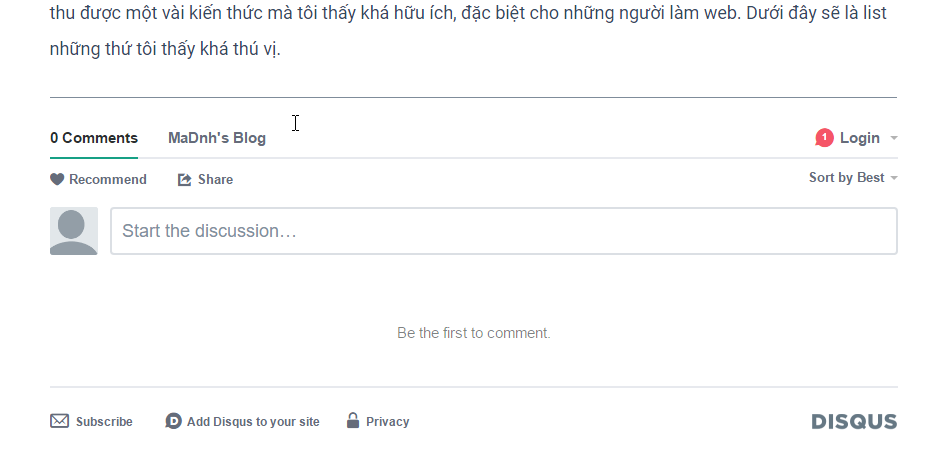Click the padlock Privacy icon
The height and width of the screenshot is (458, 926).
pos(353,420)
